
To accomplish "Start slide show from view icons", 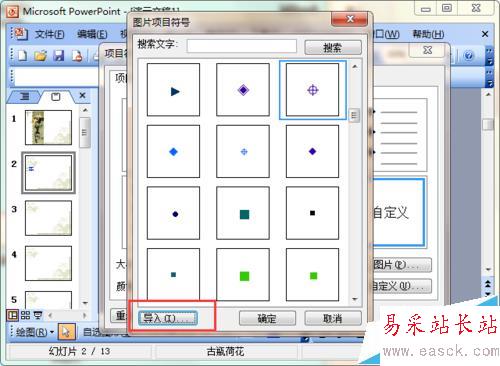I will (x=38, y=315).
